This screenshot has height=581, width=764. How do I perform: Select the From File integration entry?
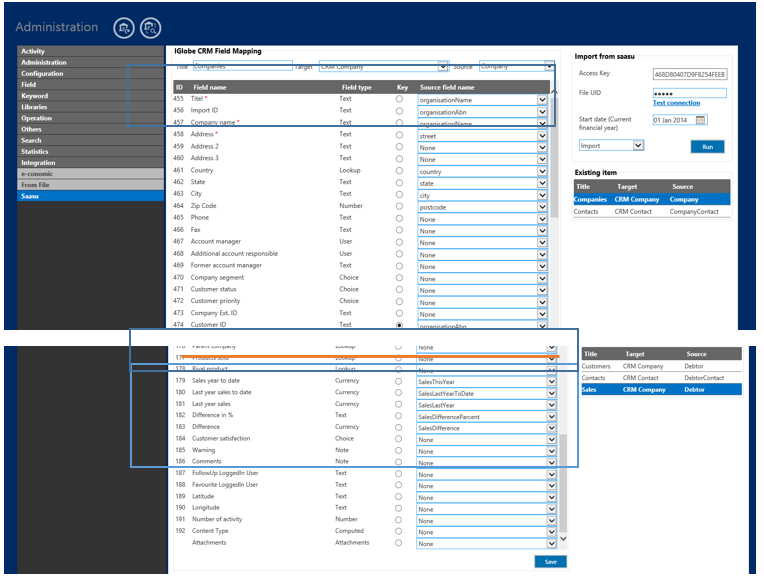coord(91,185)
